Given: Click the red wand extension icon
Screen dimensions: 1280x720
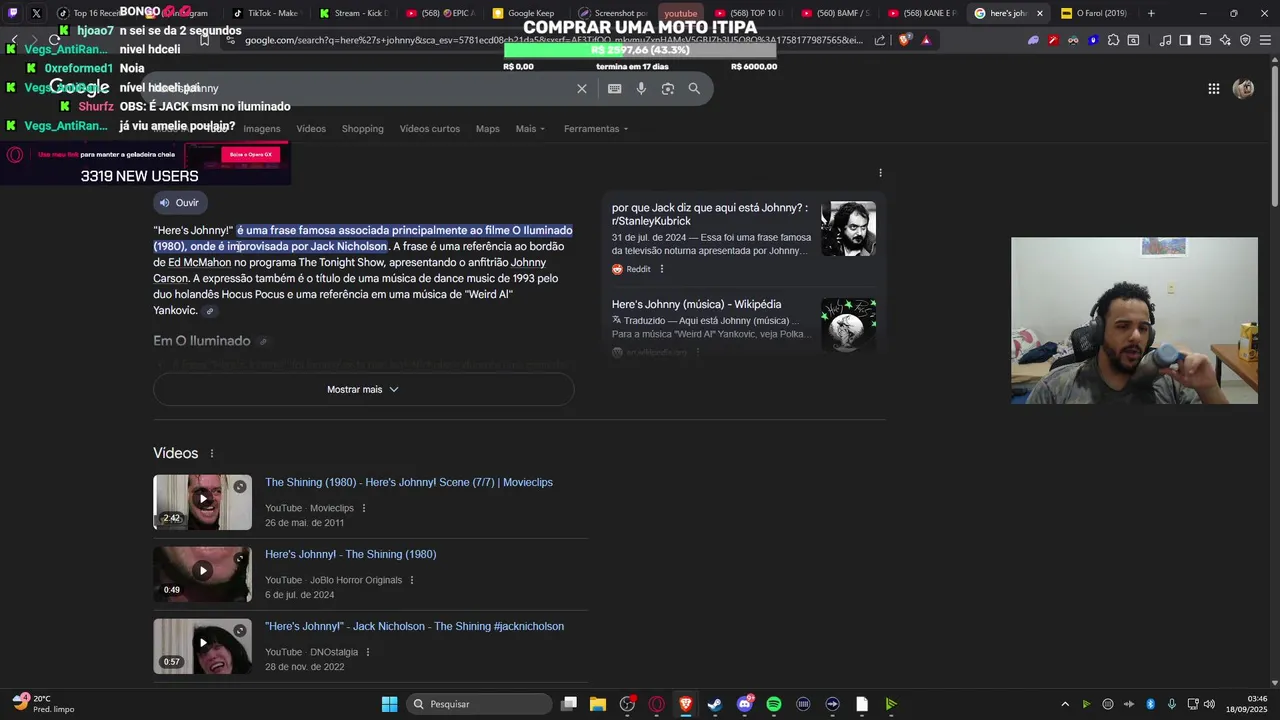Looking at the screenshot, I should (x=1053, y=40).
